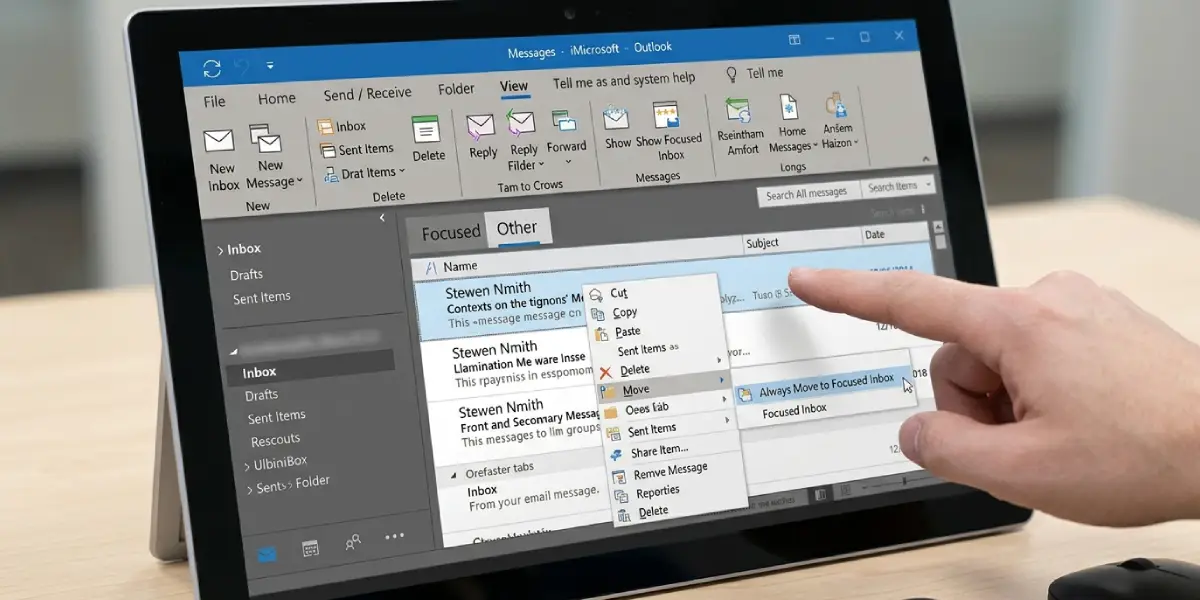This screenshot has height=600, width=1200.
Task: Click the Show envelope icon in Messages group
Action: point(616,118)
